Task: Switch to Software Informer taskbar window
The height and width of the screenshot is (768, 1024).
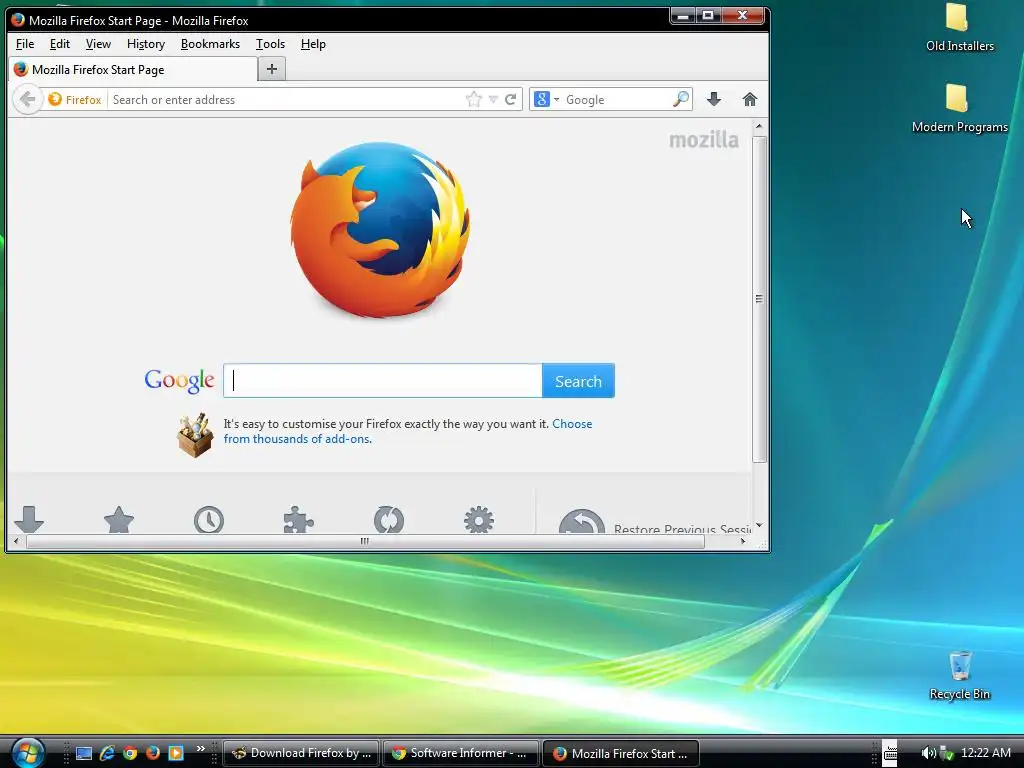Action: 461,753
